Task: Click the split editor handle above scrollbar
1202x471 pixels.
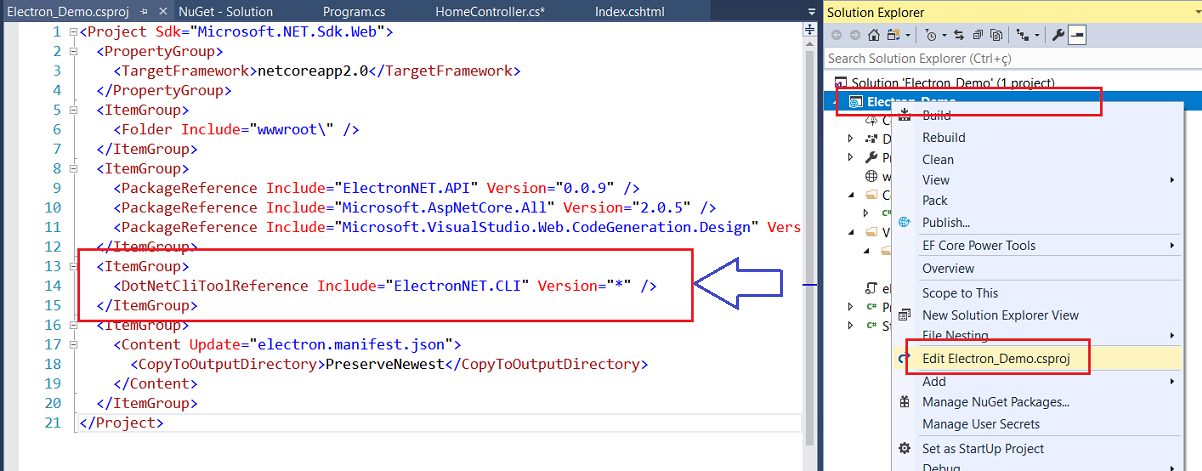Action: point(810,32)
